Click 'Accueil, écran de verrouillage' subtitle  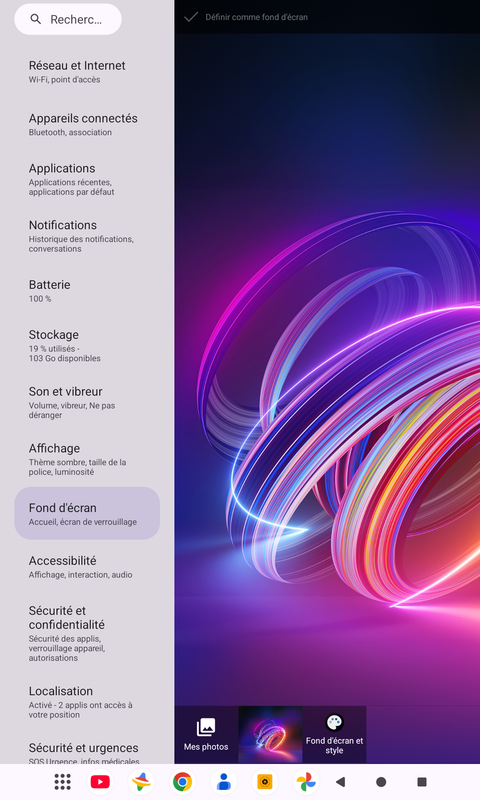[83, 522]
